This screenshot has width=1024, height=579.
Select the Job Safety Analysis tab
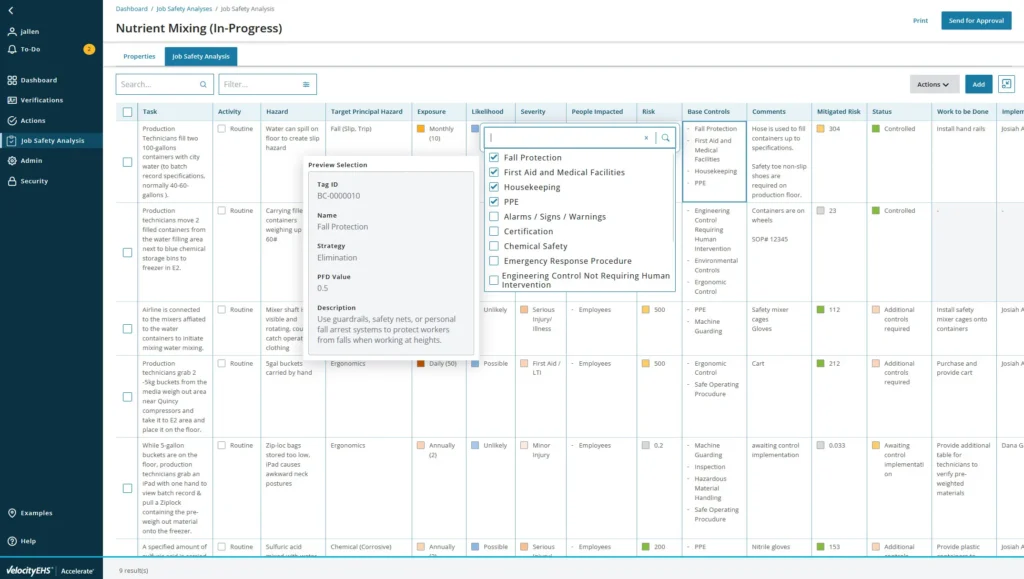pos(201,57)
